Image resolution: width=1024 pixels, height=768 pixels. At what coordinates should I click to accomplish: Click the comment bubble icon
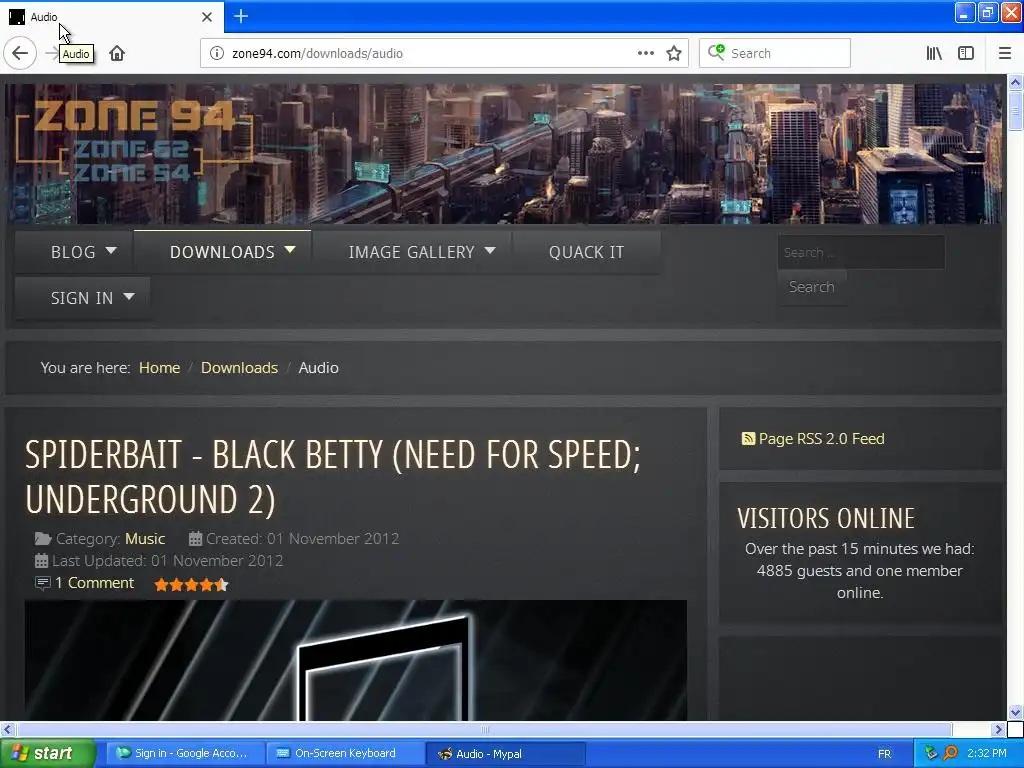(x=42, y=583)
